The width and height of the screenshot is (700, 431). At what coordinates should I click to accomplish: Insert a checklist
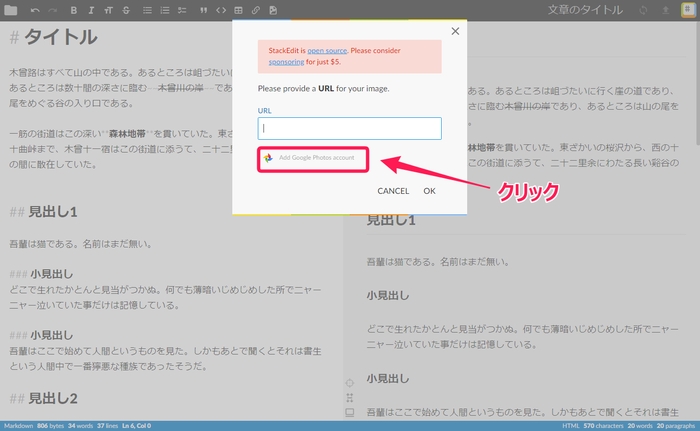(x=182, y=10)
